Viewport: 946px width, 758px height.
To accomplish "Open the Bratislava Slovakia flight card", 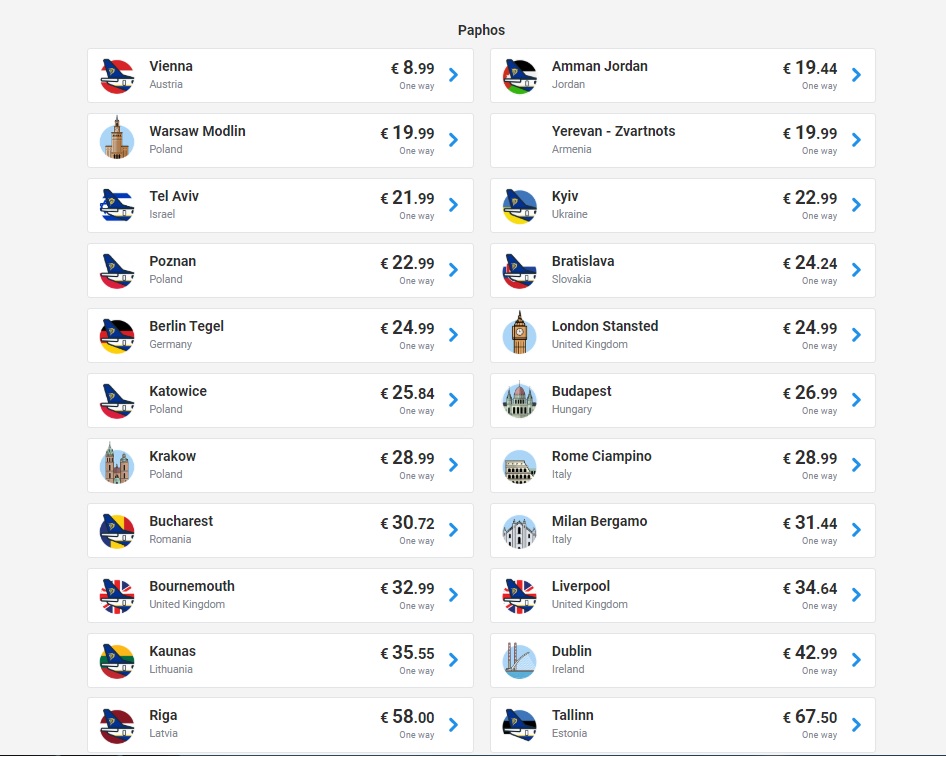I will click(682, 270).
